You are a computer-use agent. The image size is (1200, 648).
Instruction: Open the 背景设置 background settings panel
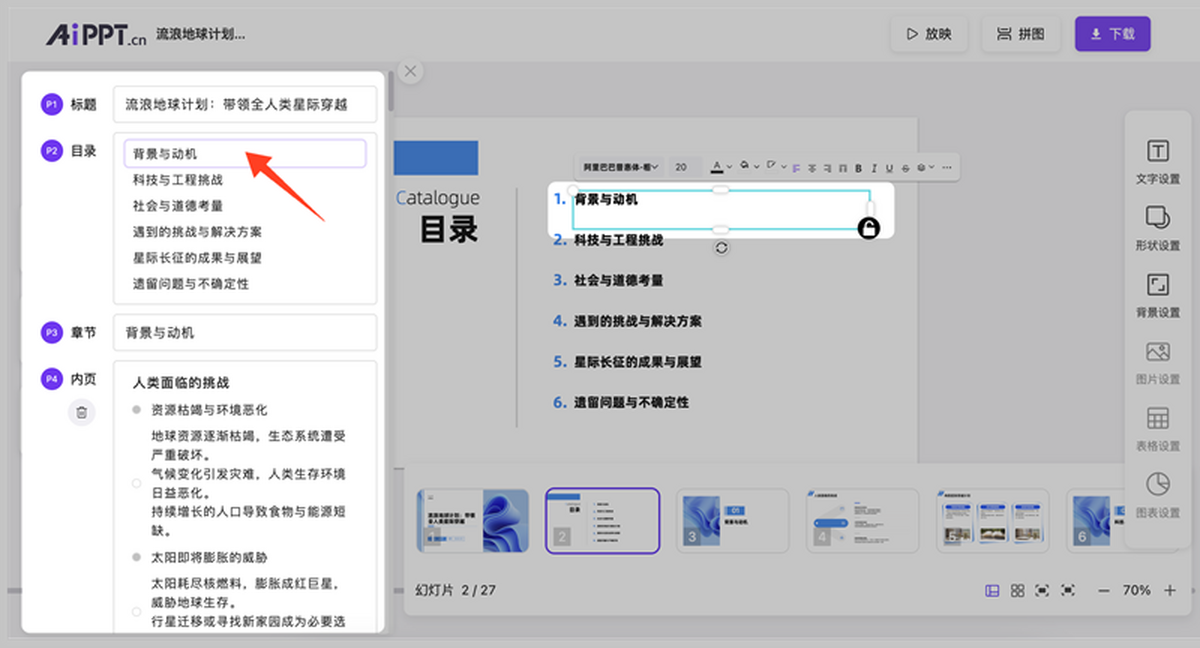tap(1157, 294)
